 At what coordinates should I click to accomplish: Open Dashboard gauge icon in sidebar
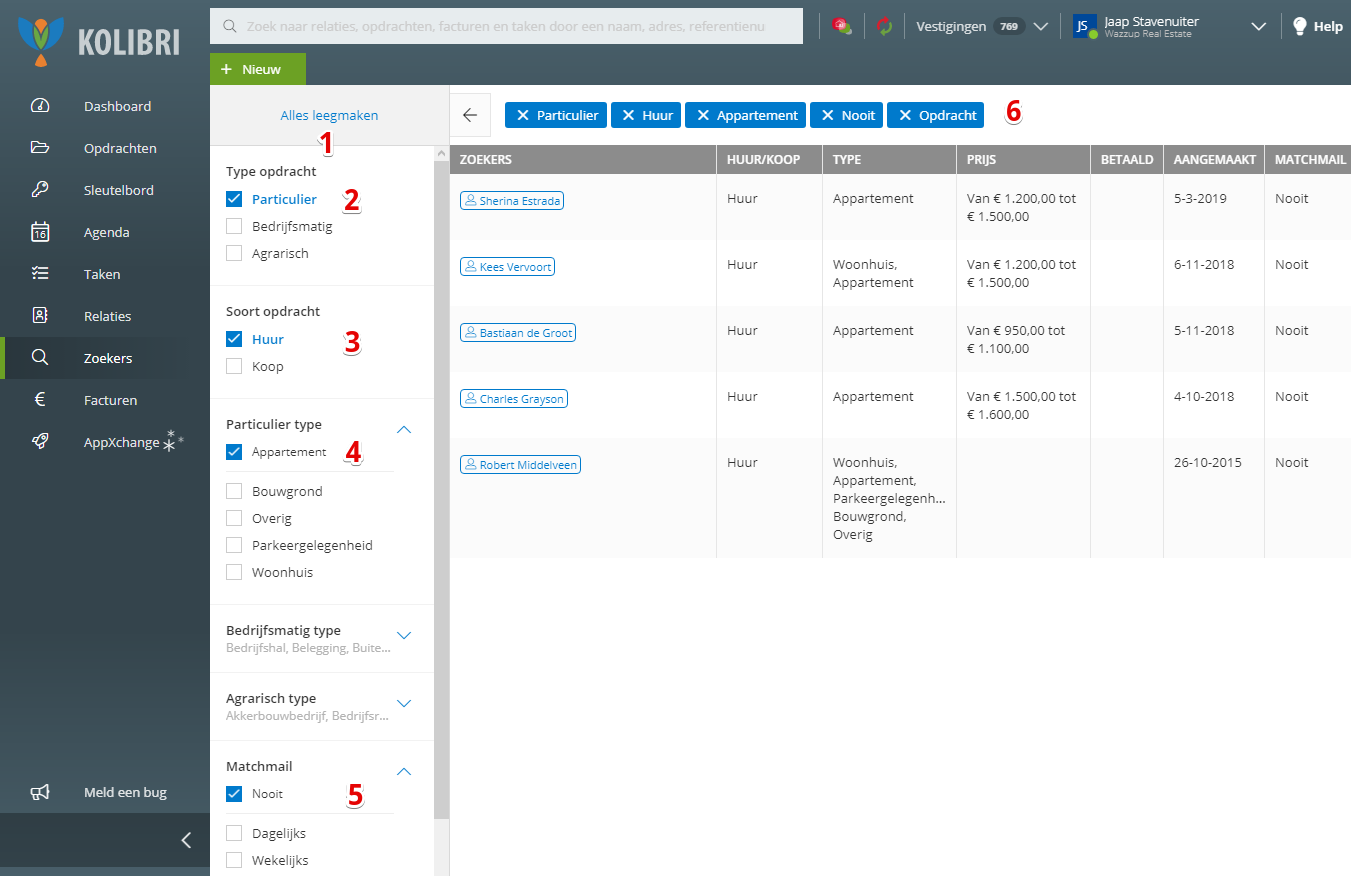(x=40, y=106)
